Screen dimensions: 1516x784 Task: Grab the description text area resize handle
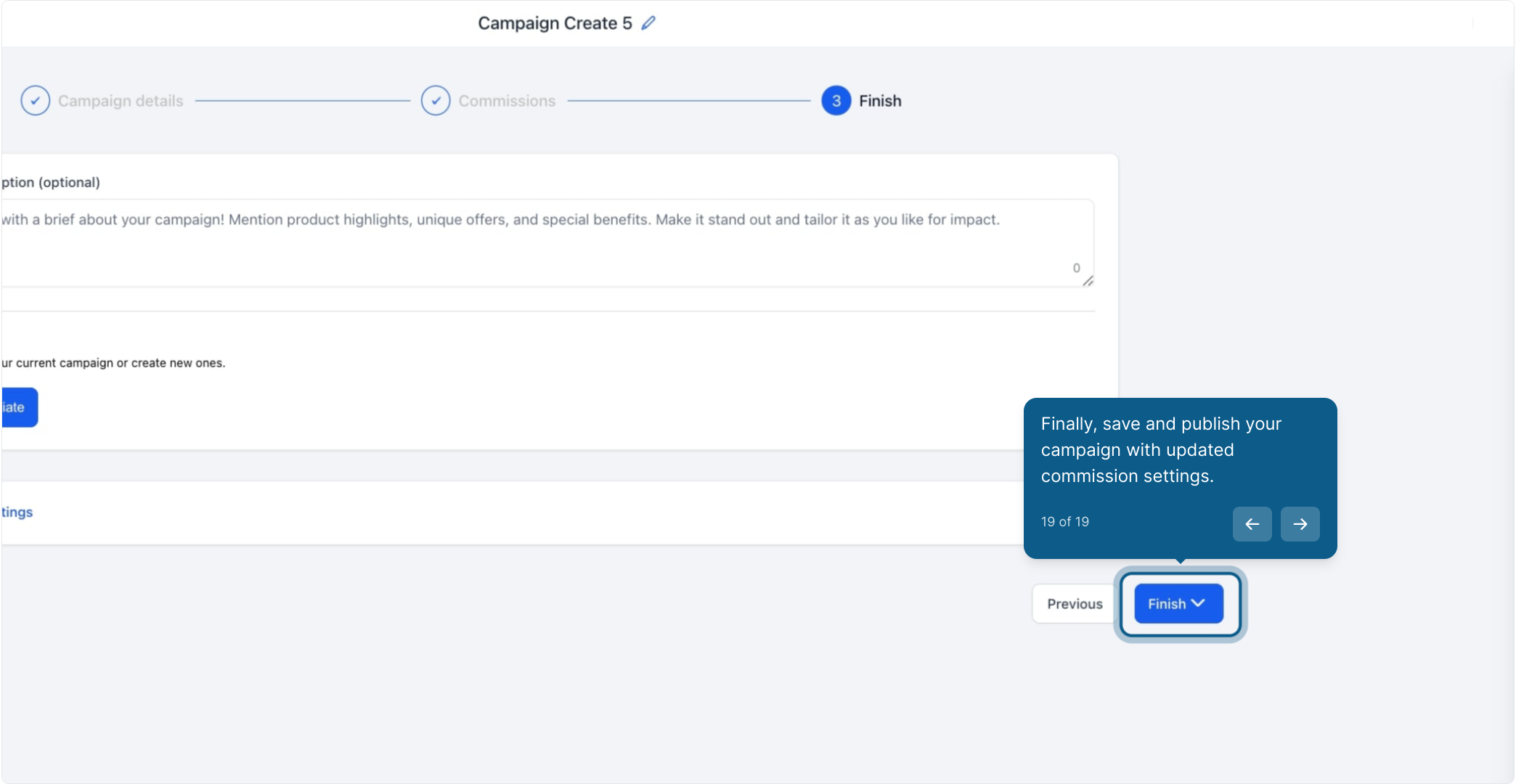point(1088,281)
